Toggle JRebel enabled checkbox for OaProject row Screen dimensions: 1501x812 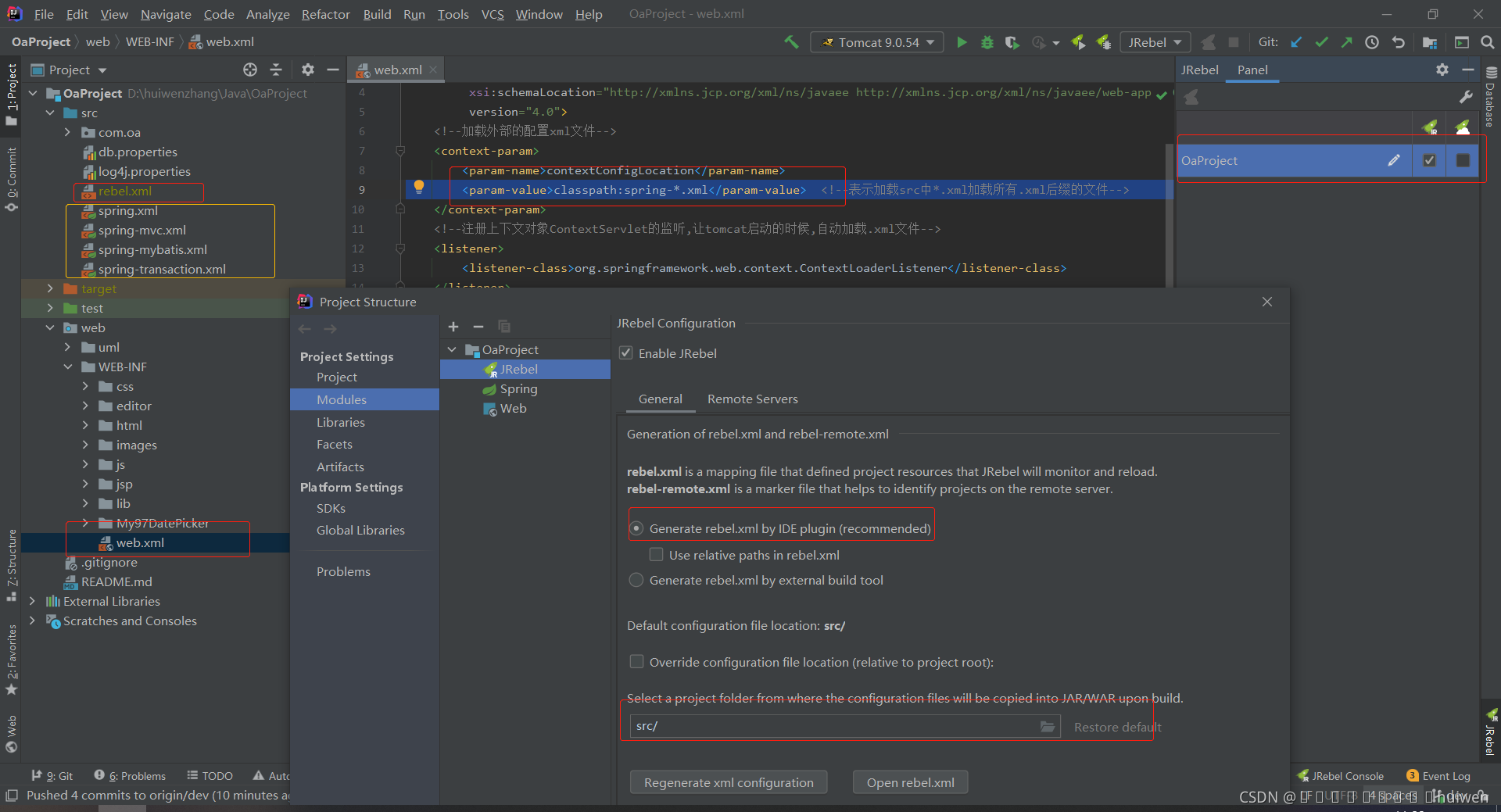[1429, 160]
